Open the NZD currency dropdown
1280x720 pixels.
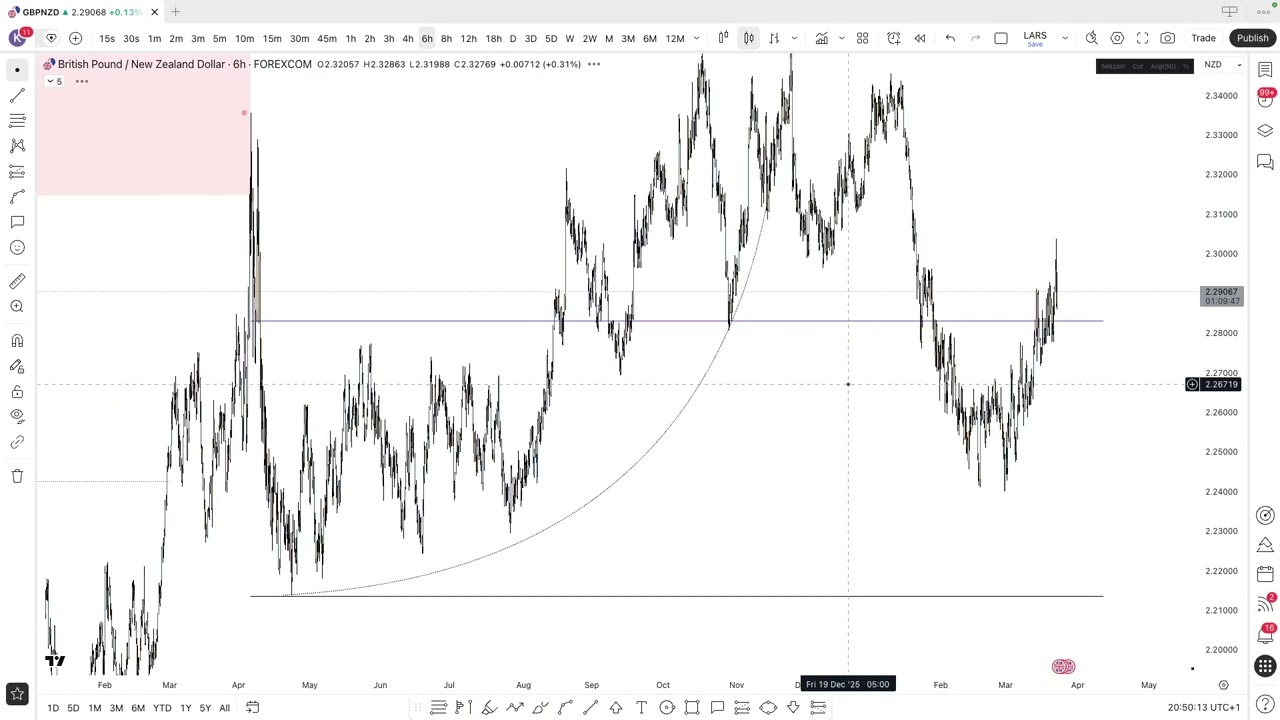pyautogui.click(x=1223, y=65)
